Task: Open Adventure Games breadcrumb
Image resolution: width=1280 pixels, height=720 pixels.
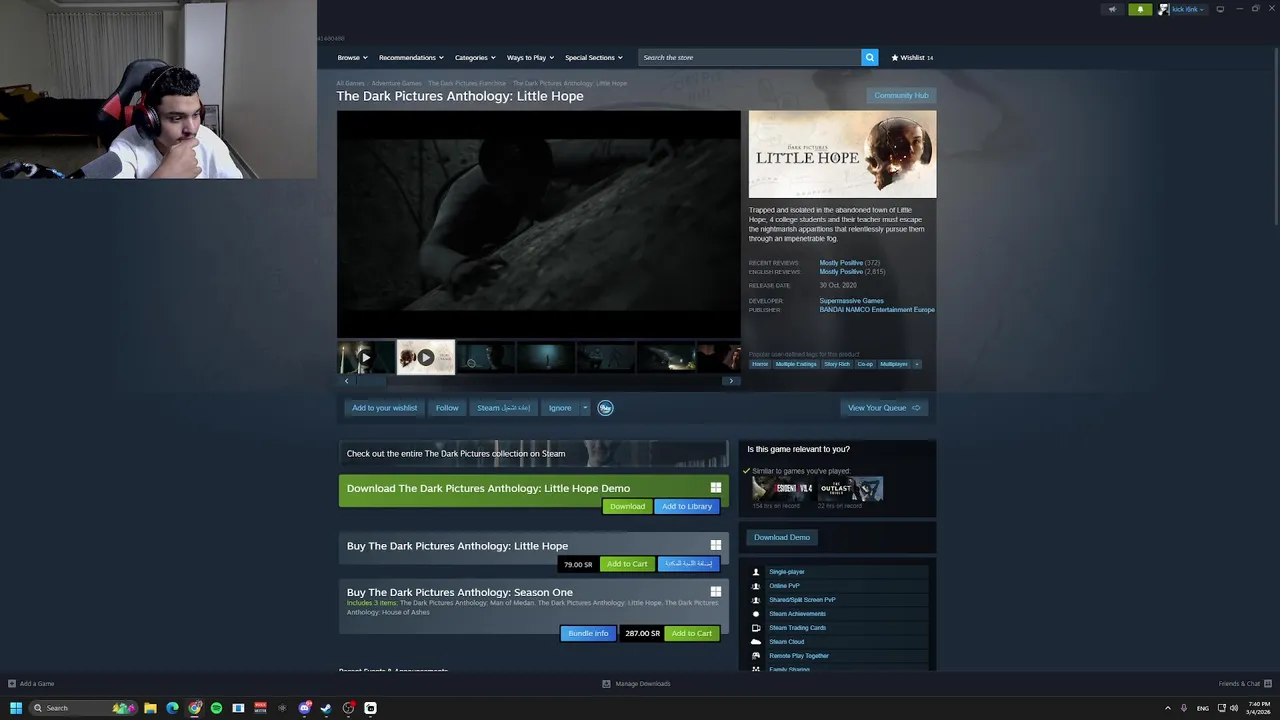Action: pyautogui.click(x=397, y=83)
